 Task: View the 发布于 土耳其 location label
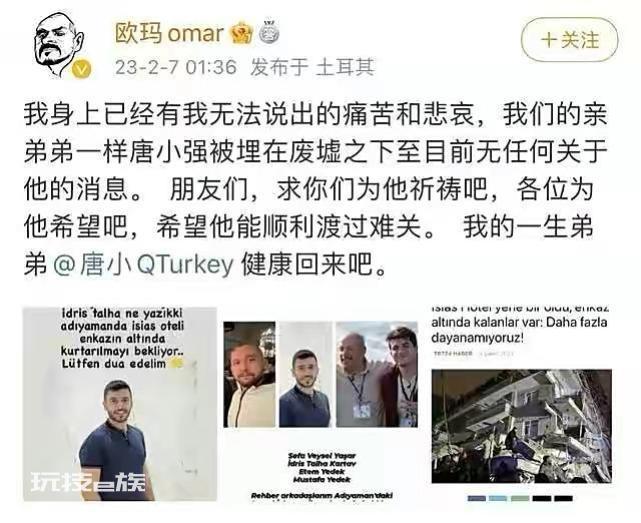point(313,67)
